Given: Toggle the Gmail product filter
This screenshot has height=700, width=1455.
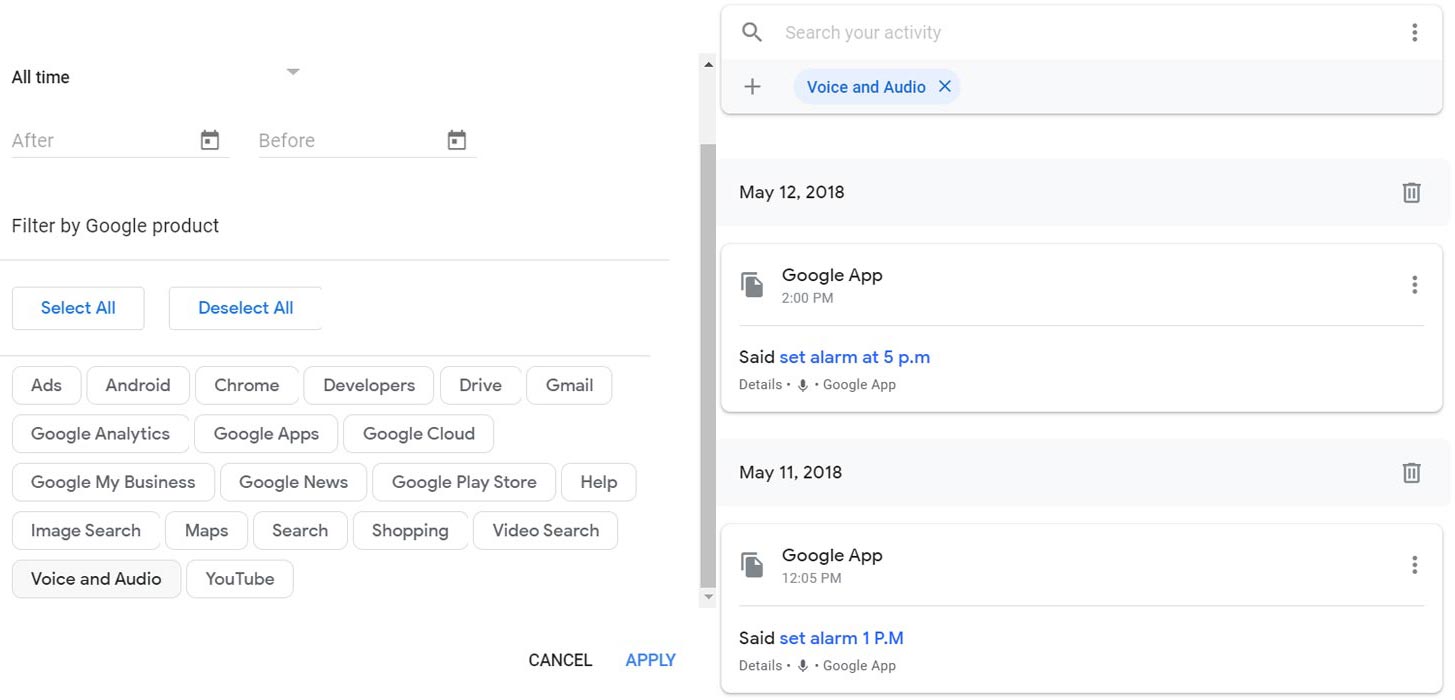Looking at the screenshot, I should click(569, 385).
